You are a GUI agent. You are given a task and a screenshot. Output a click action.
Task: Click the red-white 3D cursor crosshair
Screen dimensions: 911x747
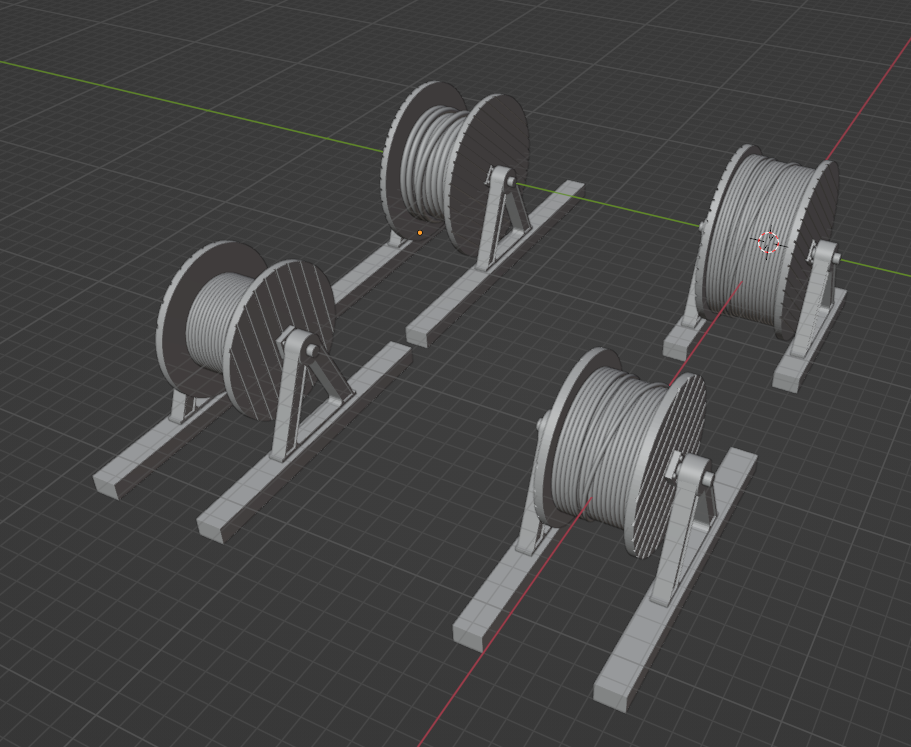(x=769, y=242)
